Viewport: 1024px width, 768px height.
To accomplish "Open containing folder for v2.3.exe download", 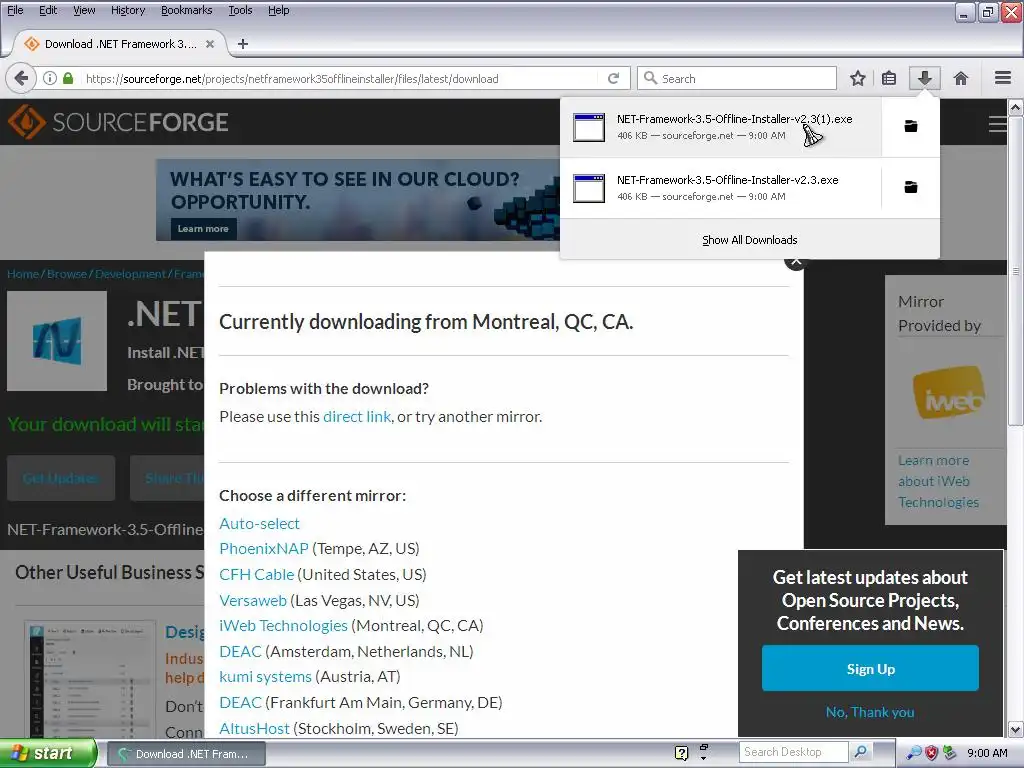I will coord(910,187).
